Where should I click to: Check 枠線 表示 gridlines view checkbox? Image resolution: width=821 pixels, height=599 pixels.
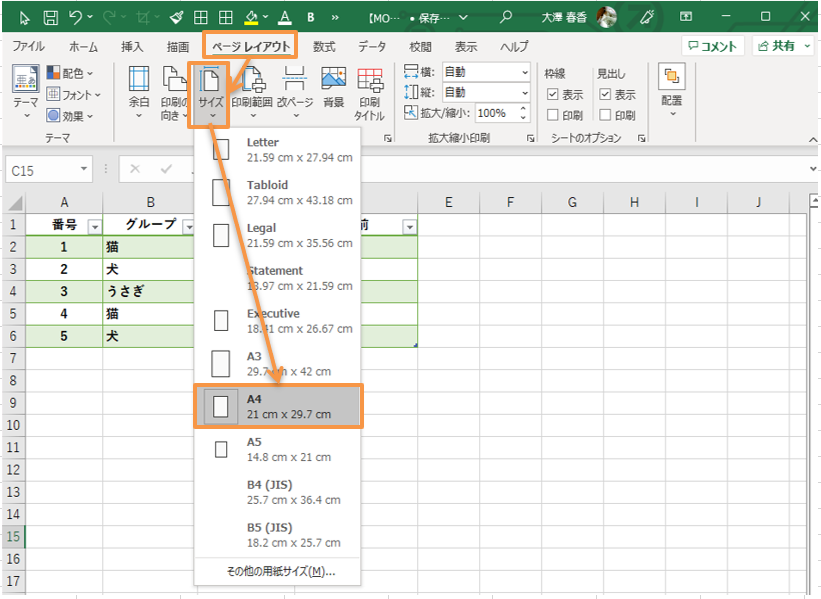[552, 94]
